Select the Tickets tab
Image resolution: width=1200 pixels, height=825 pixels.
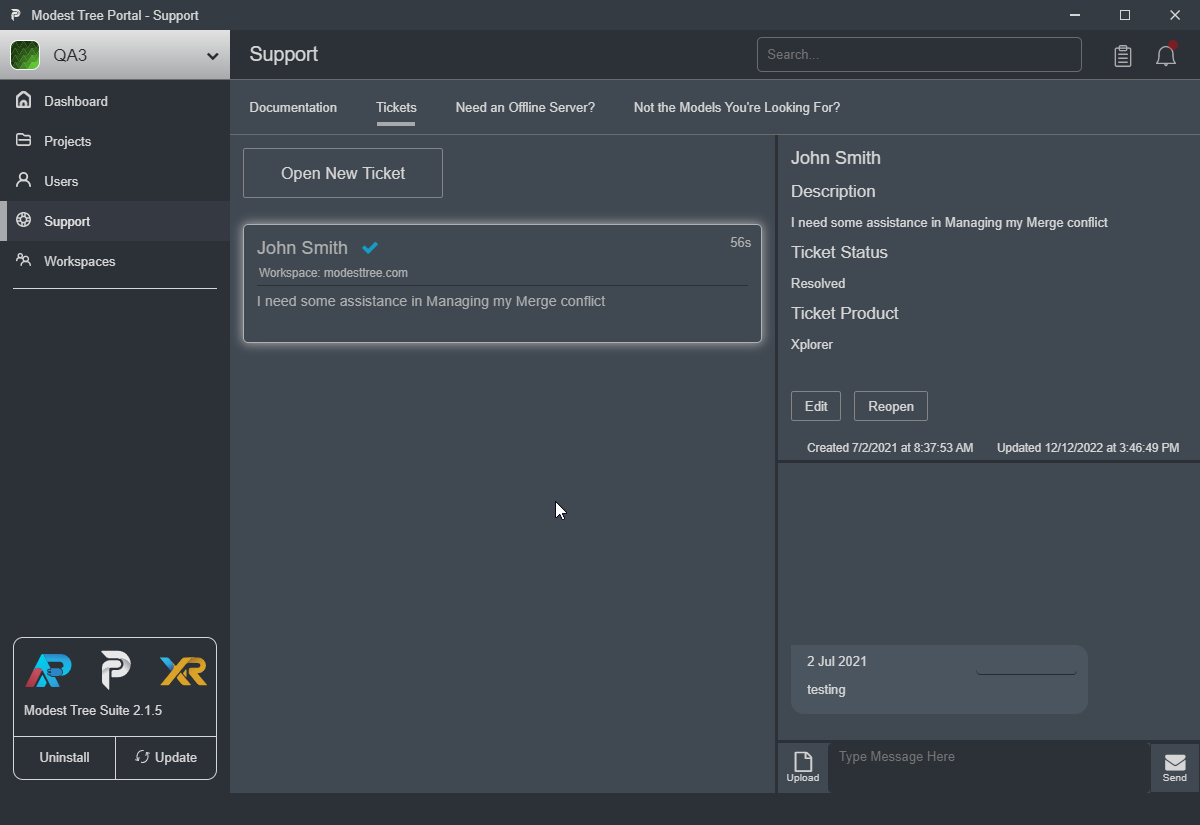396,107
